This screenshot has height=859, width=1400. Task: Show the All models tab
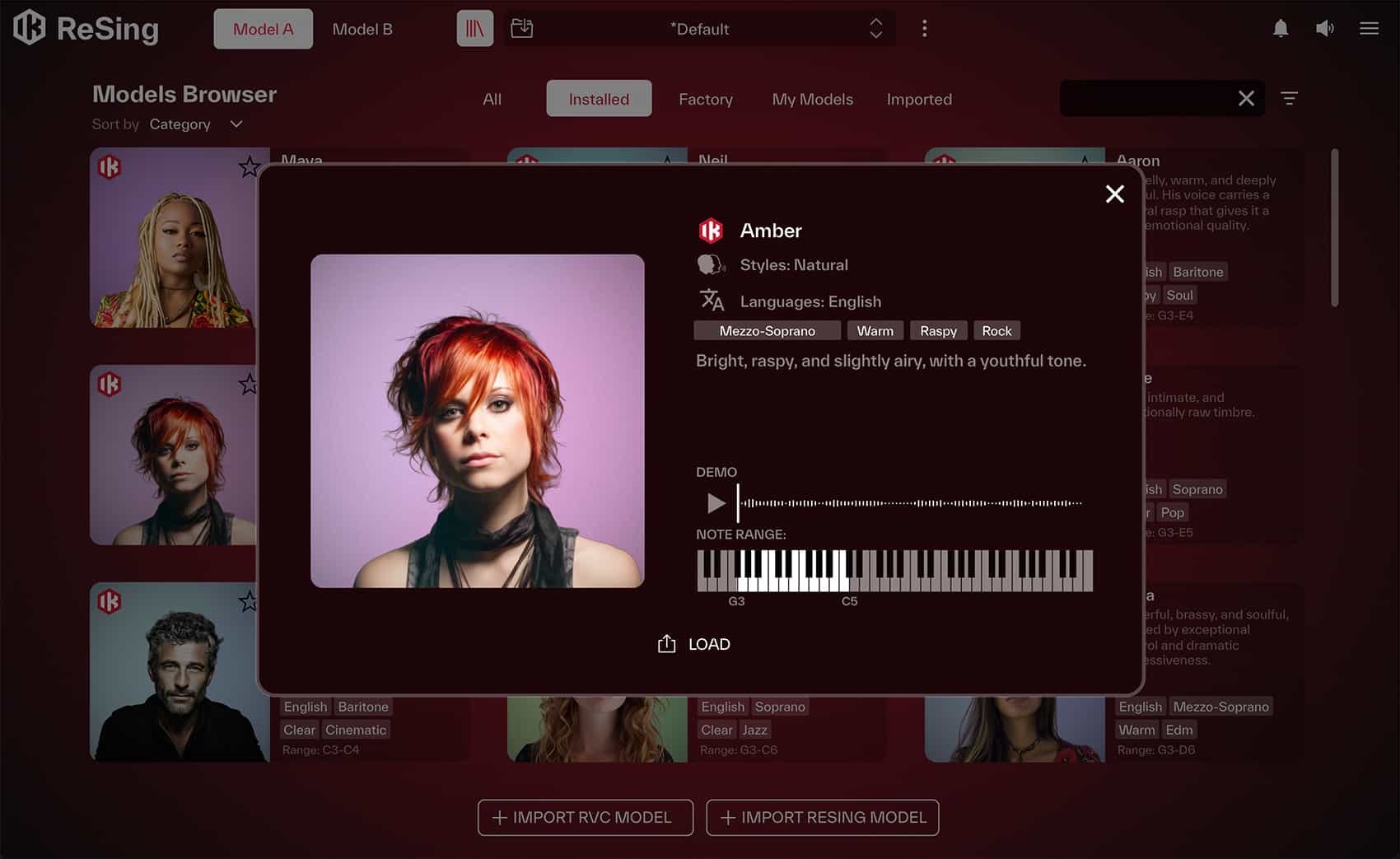coord(492,99)
